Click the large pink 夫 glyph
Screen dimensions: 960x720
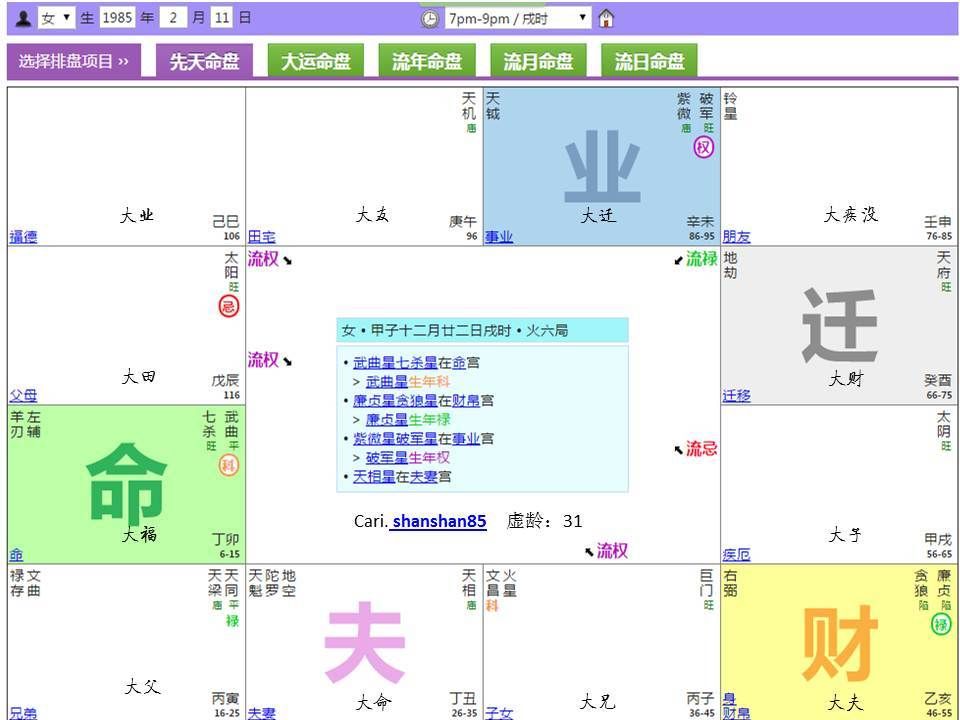tap(364, 643)
